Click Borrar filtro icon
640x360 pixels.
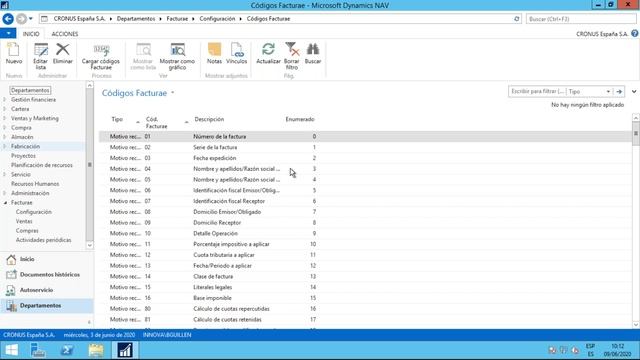coord(291,56)
